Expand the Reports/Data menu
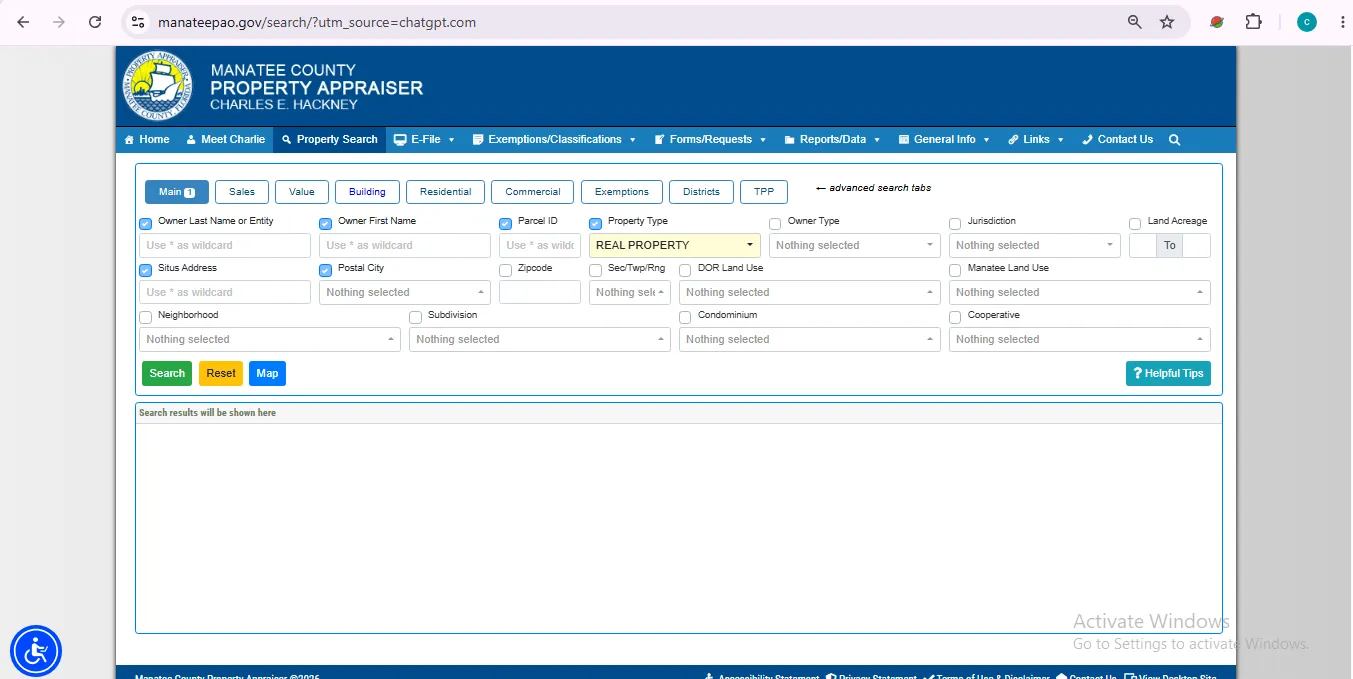This screenshot has width=1353, height=679. [832, 140]
